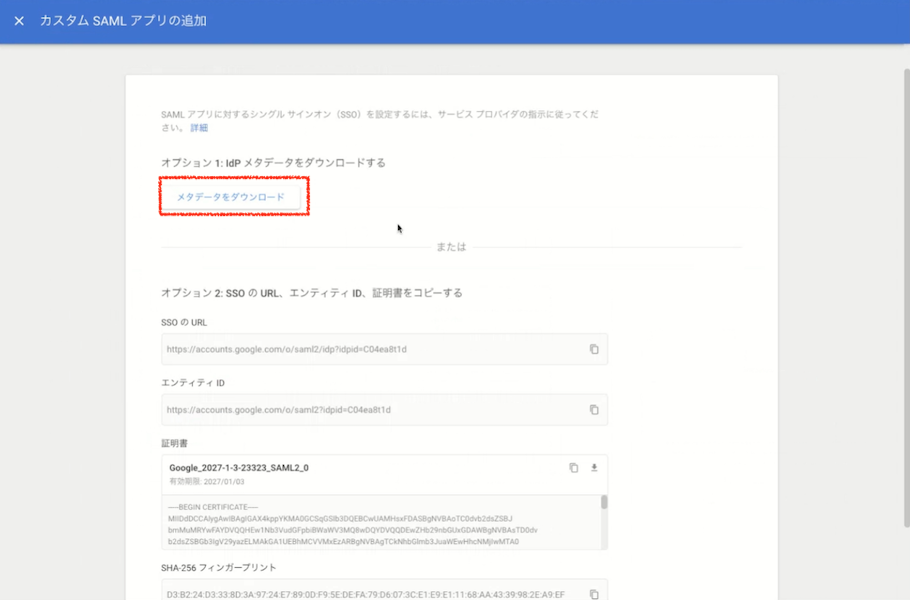Copy the SSO URL with its copy icon

tap(595, 349)
